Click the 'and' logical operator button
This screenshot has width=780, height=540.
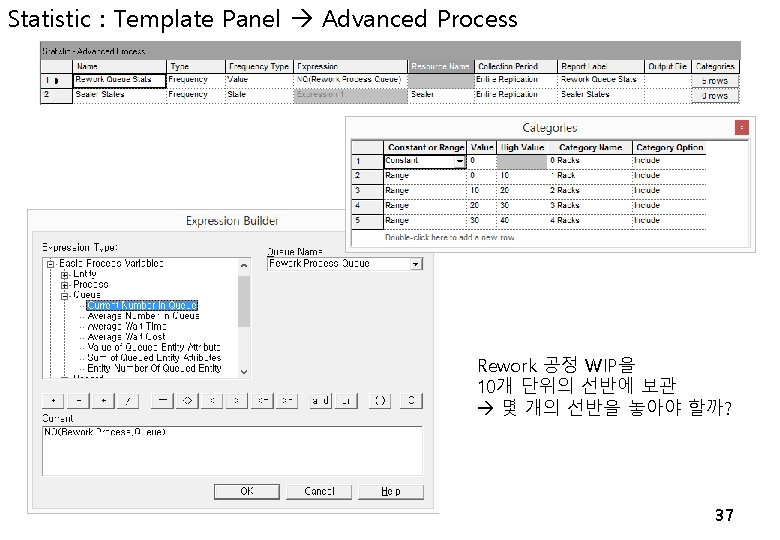tap(321, 401)
